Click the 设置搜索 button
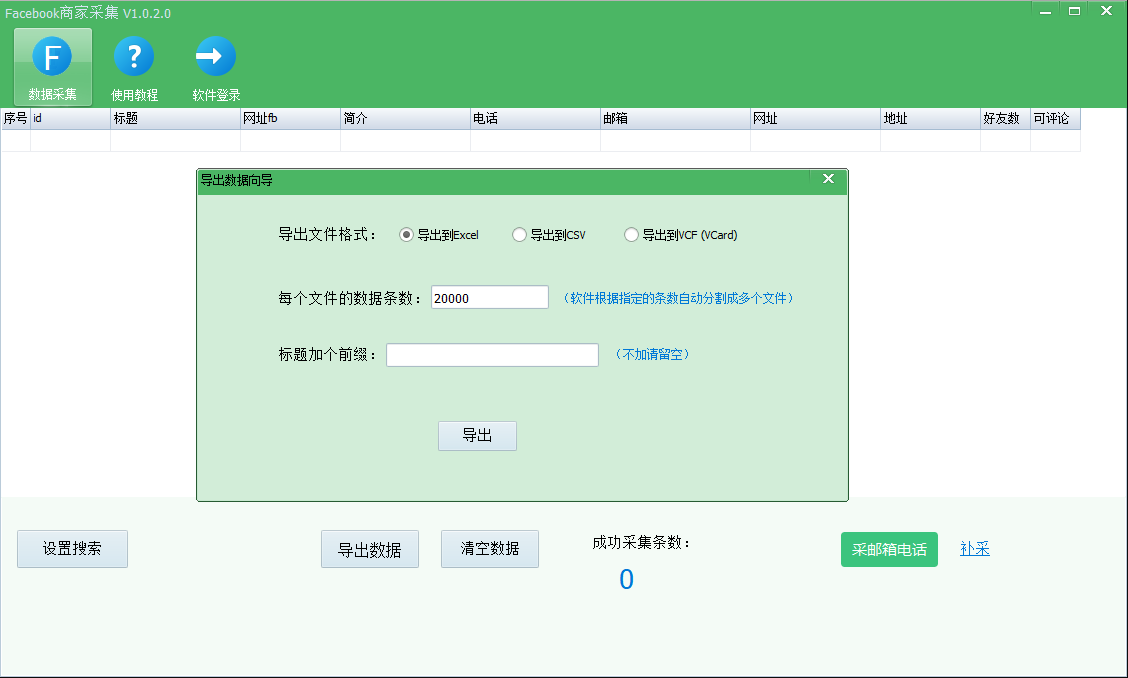 pyautogui.click(x=73, y=548)
